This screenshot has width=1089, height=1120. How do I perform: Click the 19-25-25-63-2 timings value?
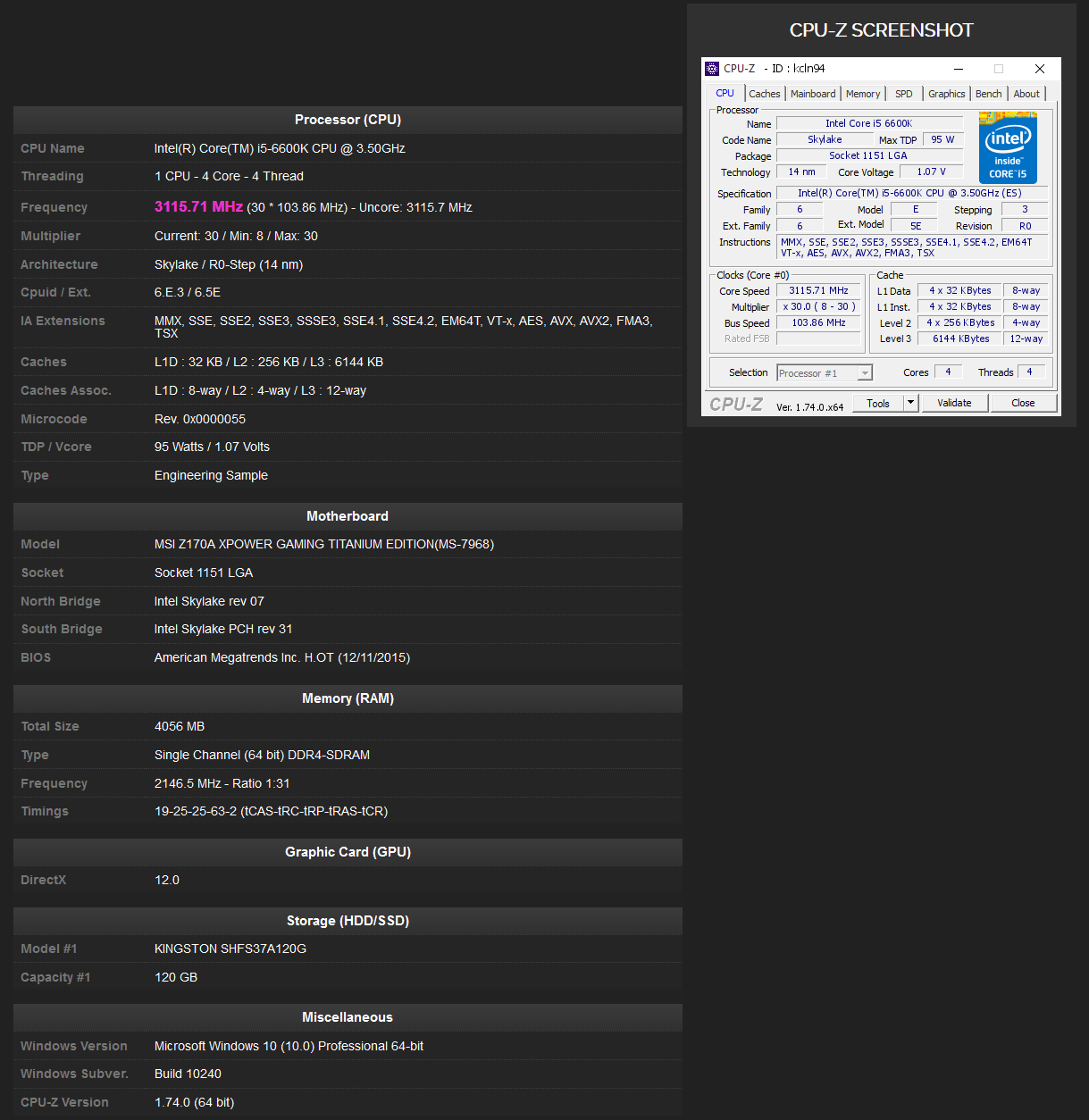tap(271, 811)
